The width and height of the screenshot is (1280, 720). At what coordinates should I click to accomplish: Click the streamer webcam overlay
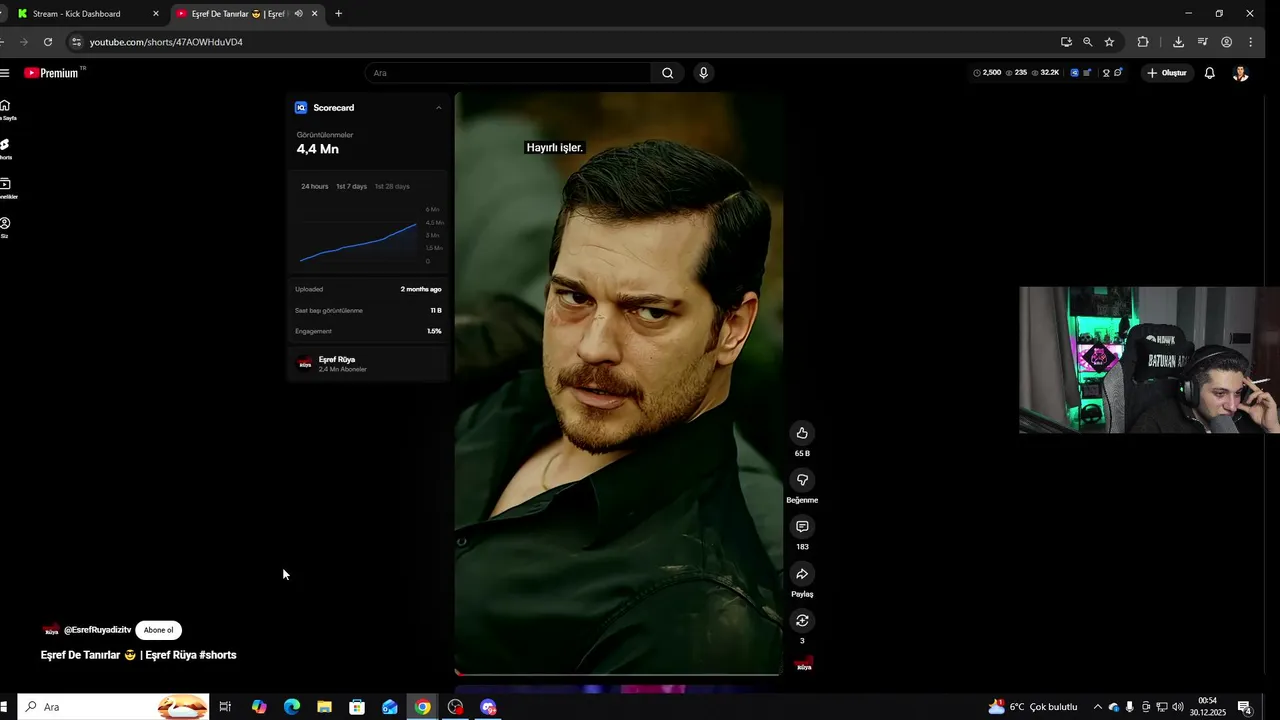point(1149,360)
